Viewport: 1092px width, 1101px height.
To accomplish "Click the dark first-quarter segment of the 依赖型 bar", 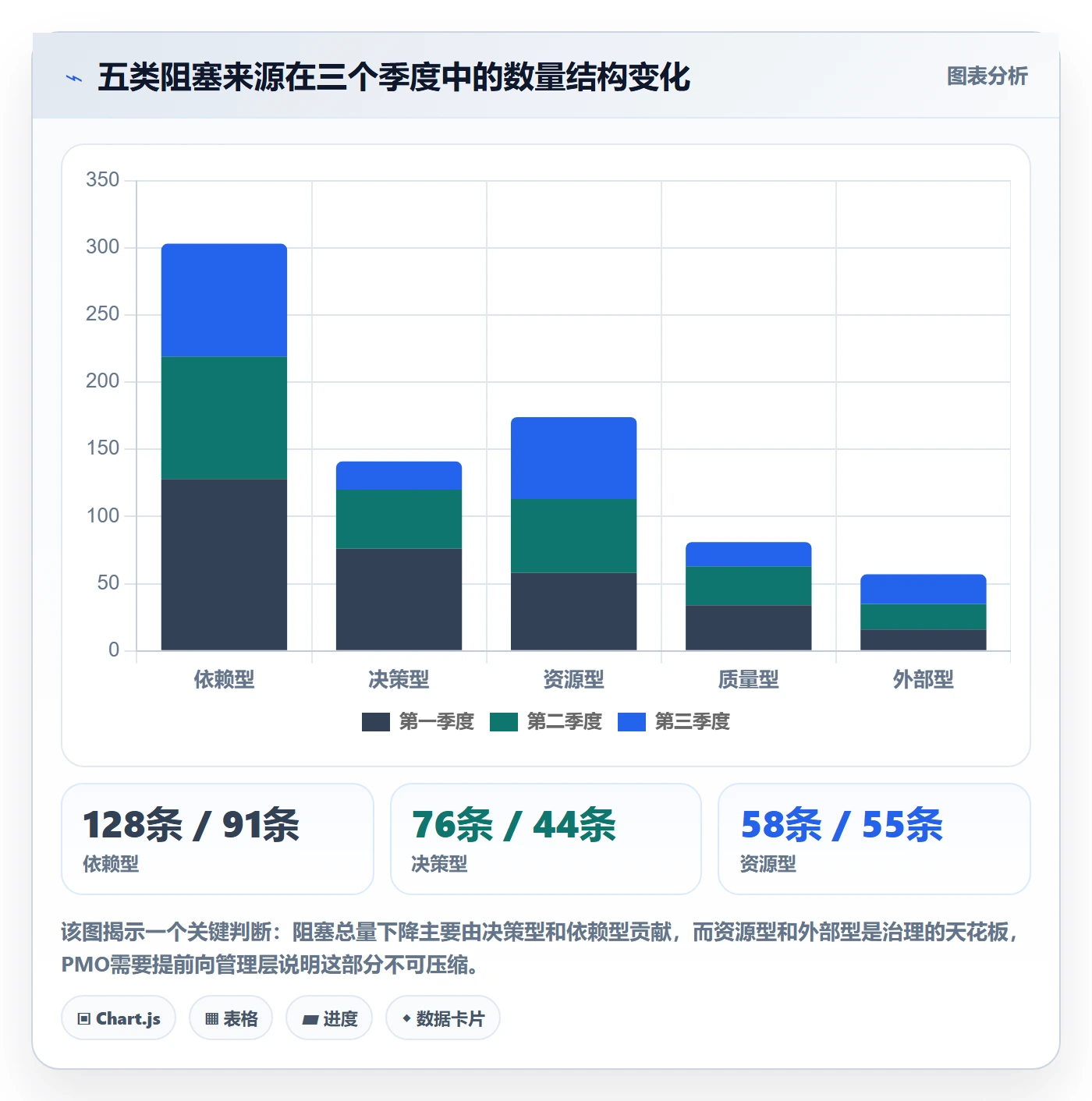I will pos(224,565).
